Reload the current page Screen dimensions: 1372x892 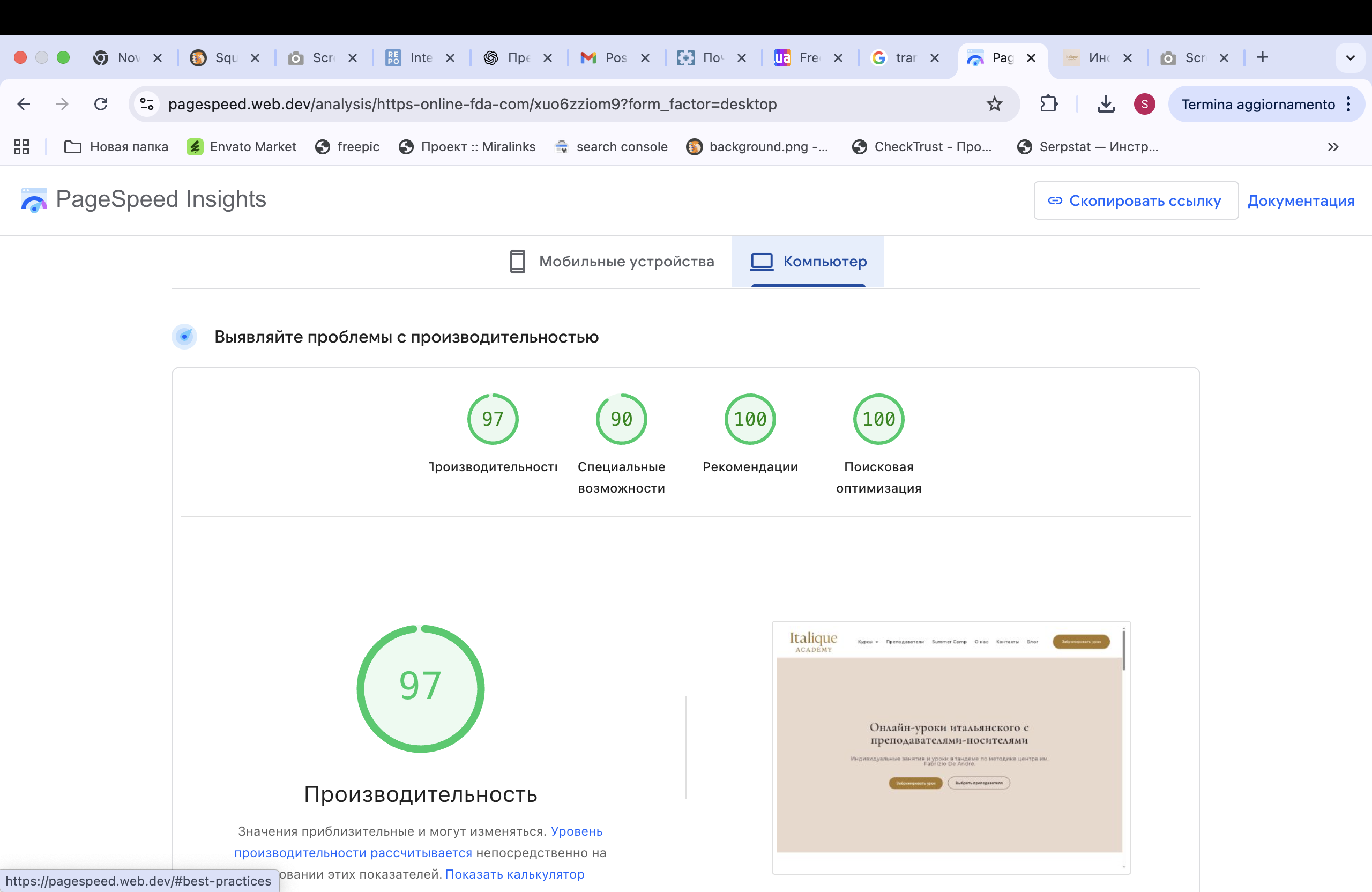tap(101, 105)
